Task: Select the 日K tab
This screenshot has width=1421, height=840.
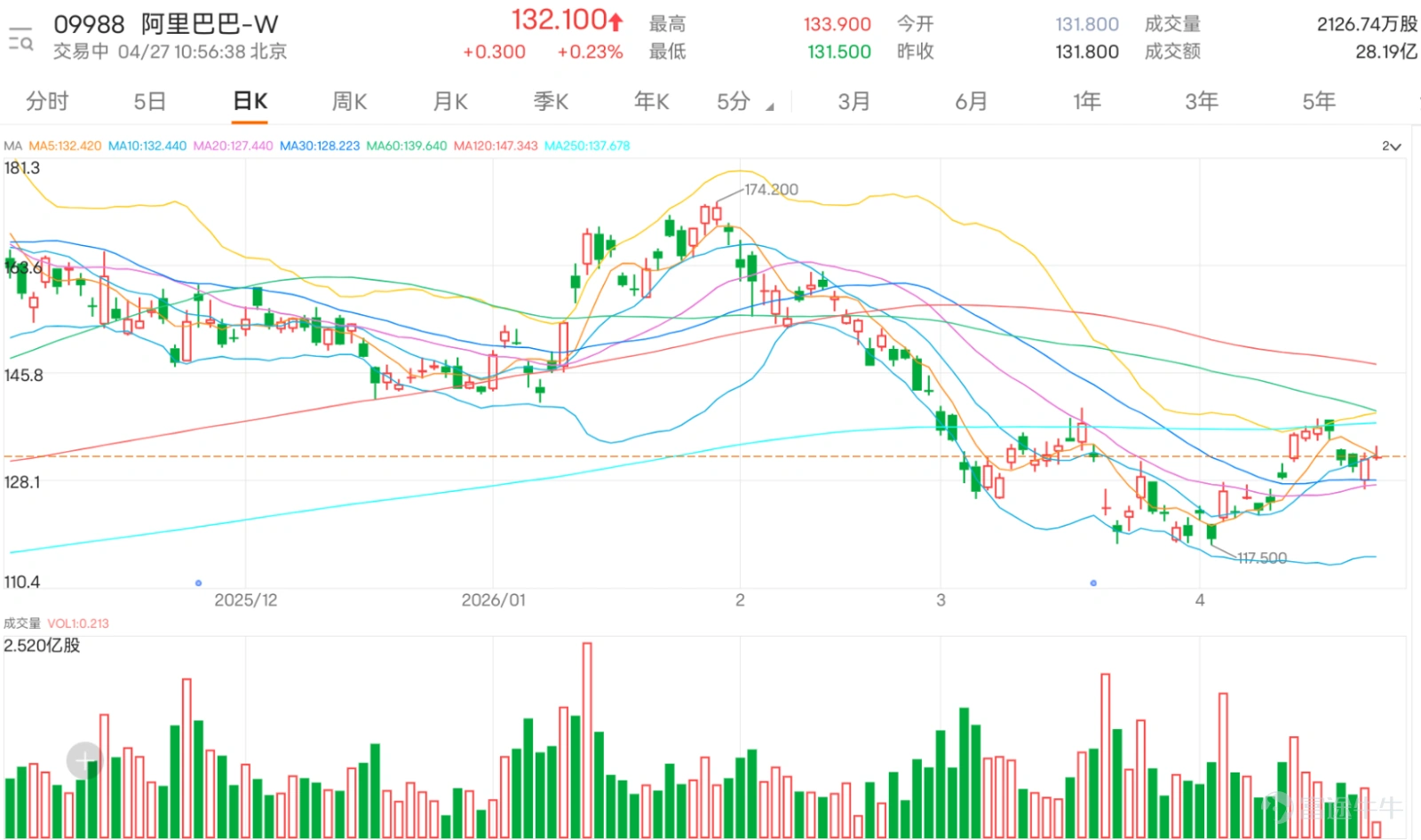Action: (x=250, y=101)
